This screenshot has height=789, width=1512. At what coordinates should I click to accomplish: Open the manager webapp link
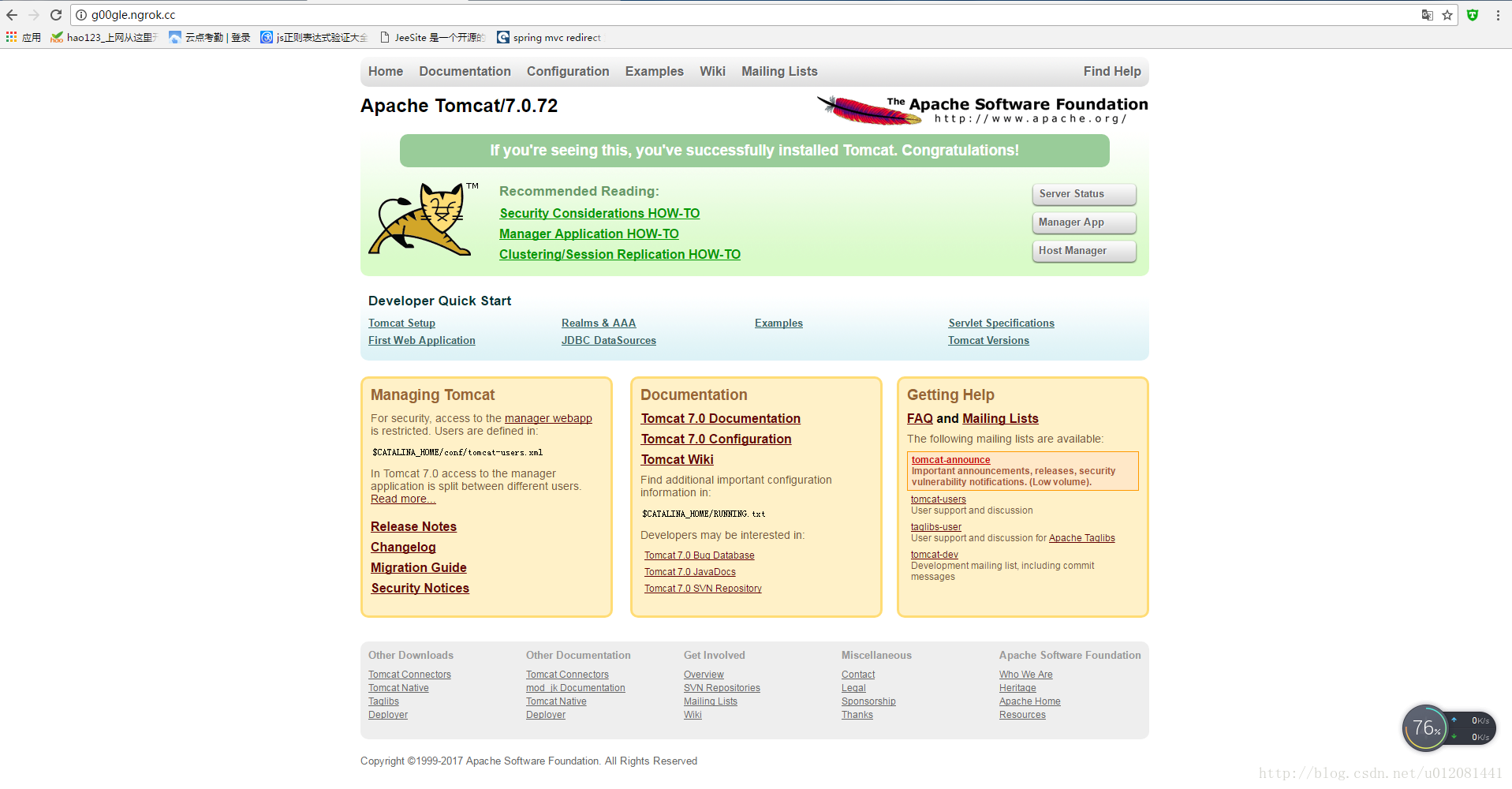548,418
